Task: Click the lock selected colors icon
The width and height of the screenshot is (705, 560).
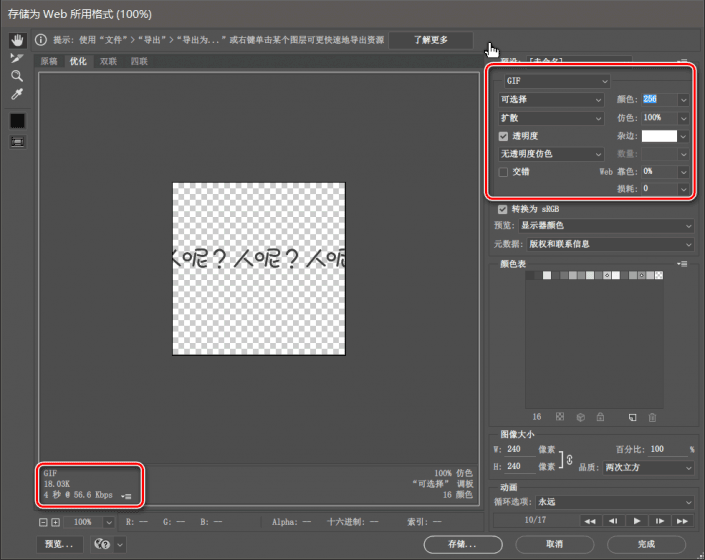Action: tap(600, 417)
